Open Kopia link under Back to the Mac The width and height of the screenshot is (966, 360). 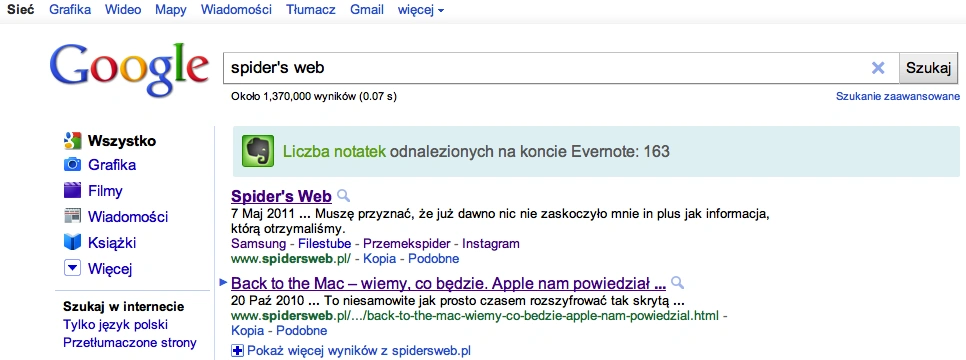(x=247, y=332)
